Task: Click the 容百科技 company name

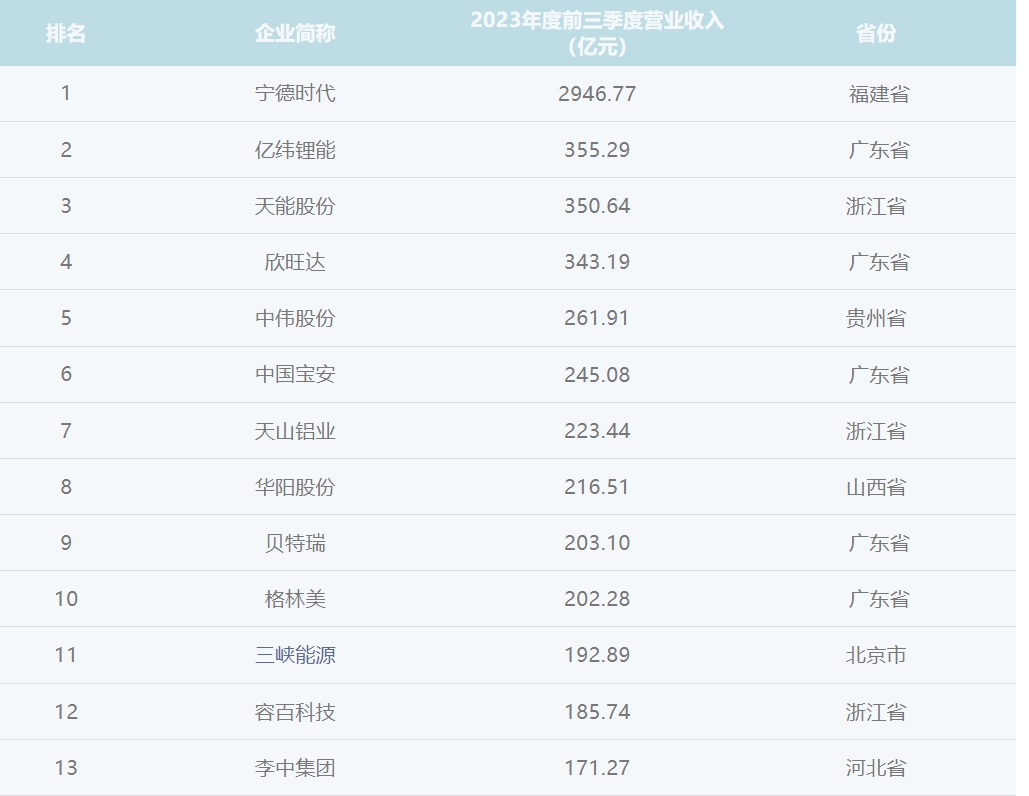Action: point(295,712)
